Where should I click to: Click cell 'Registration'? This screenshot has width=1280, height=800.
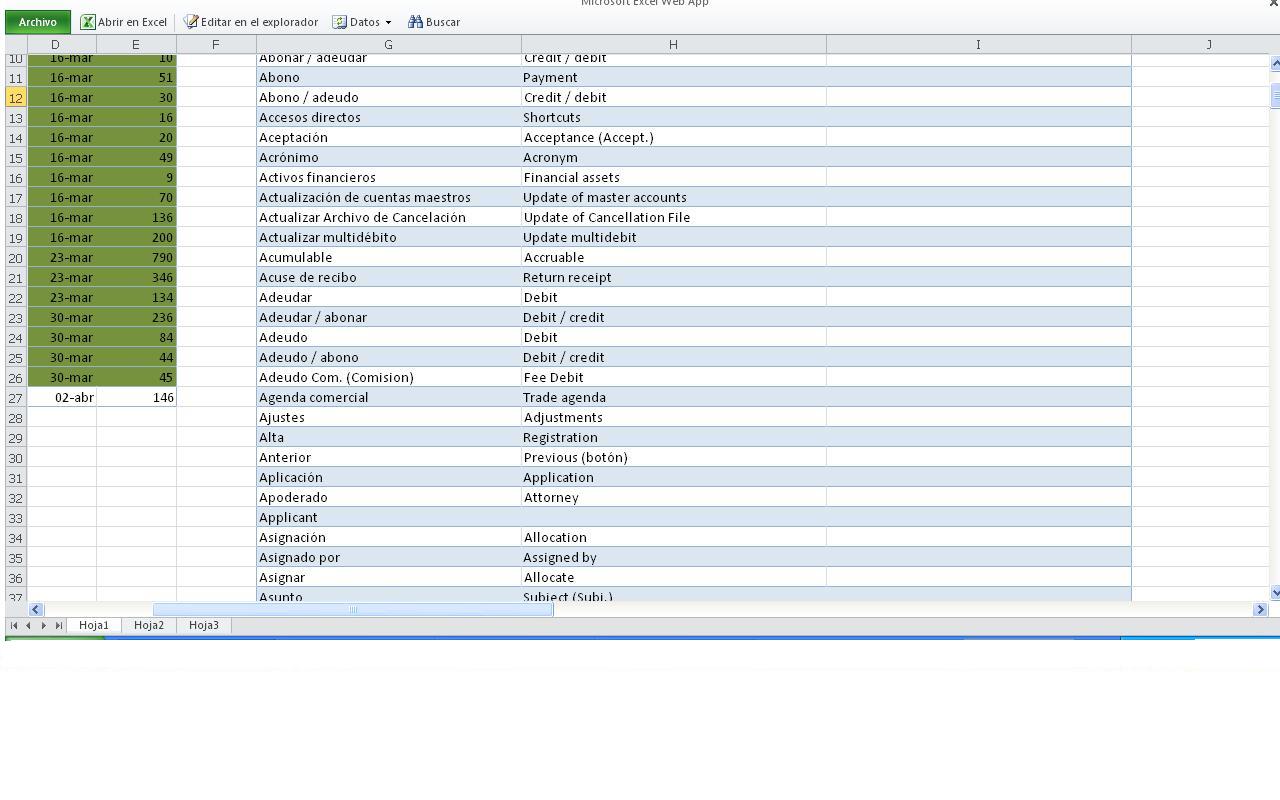(674, 437)
